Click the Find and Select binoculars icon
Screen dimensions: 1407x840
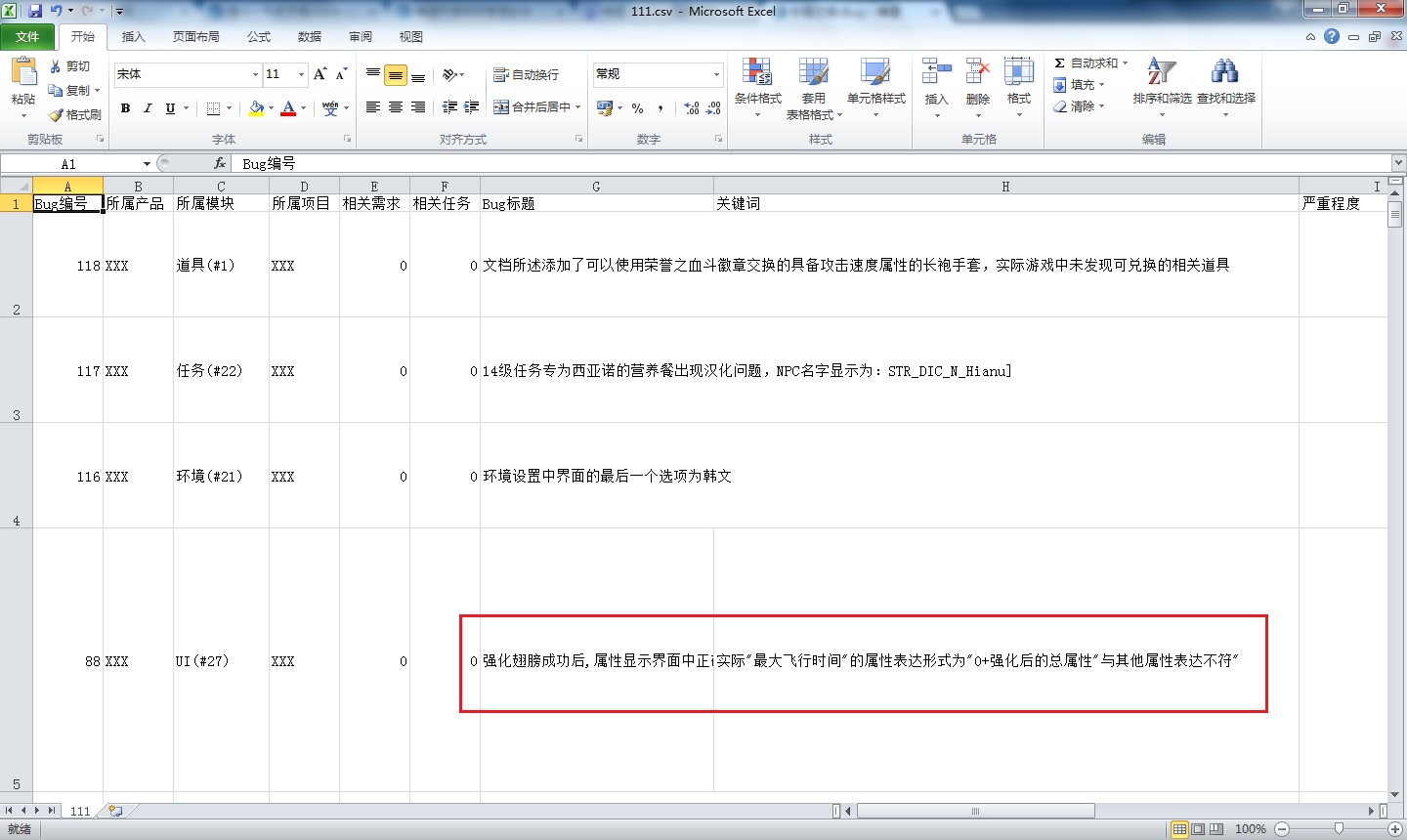pos(1225,73)
